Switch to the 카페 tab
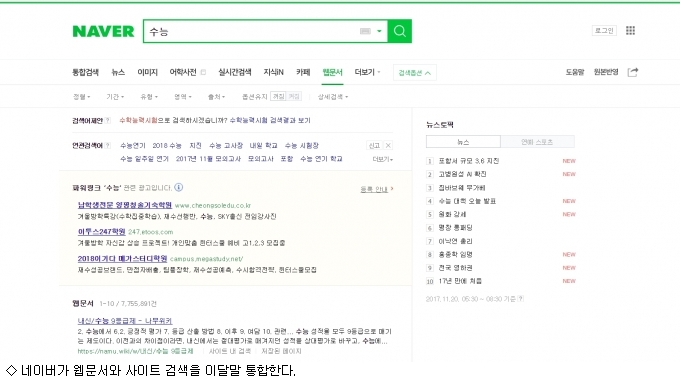Viewport: 680px width, 382px height. [303, 72]
